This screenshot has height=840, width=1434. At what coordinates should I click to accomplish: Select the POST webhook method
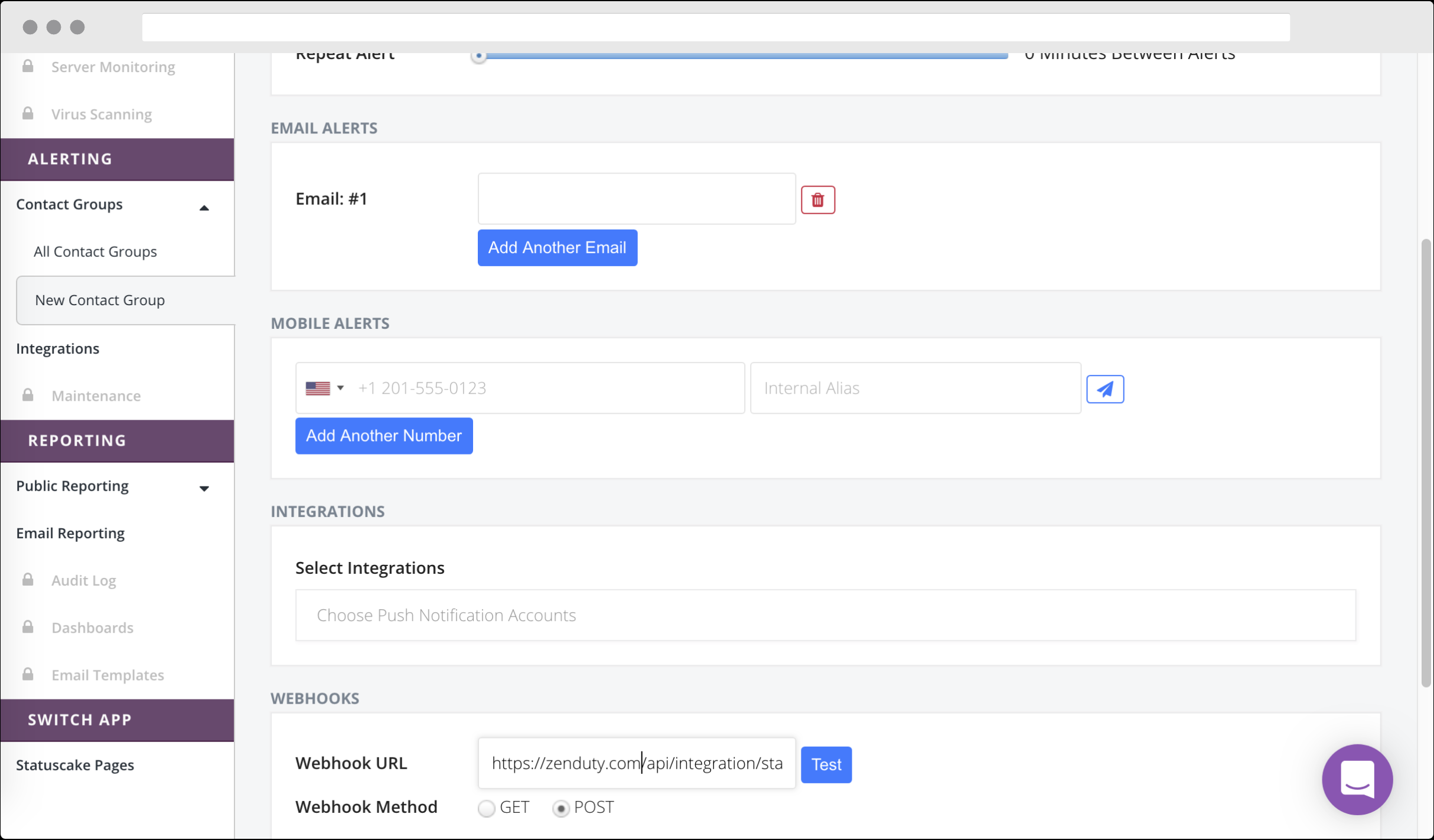point(560,808)
